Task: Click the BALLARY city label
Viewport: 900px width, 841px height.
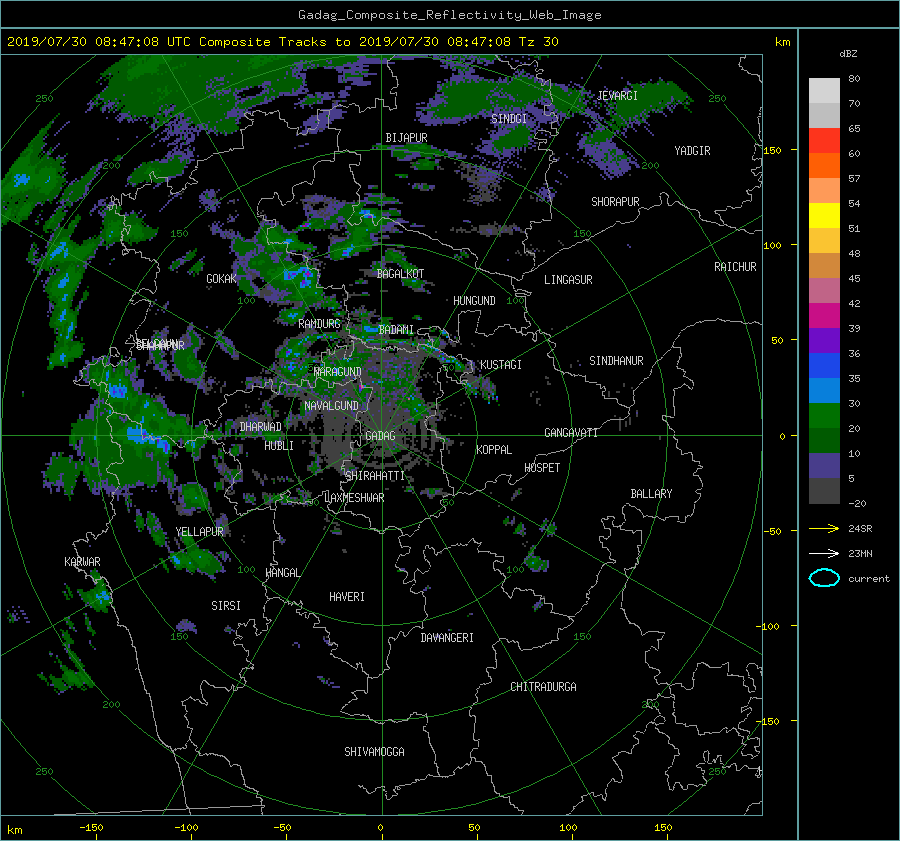Action: [x=651, y=494]
